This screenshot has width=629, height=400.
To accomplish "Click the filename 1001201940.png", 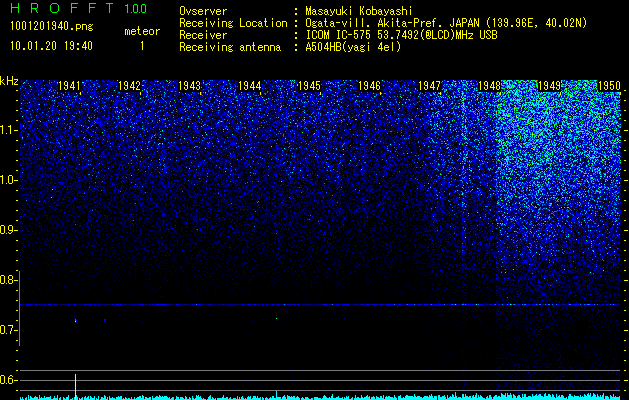I will (52, 27).
